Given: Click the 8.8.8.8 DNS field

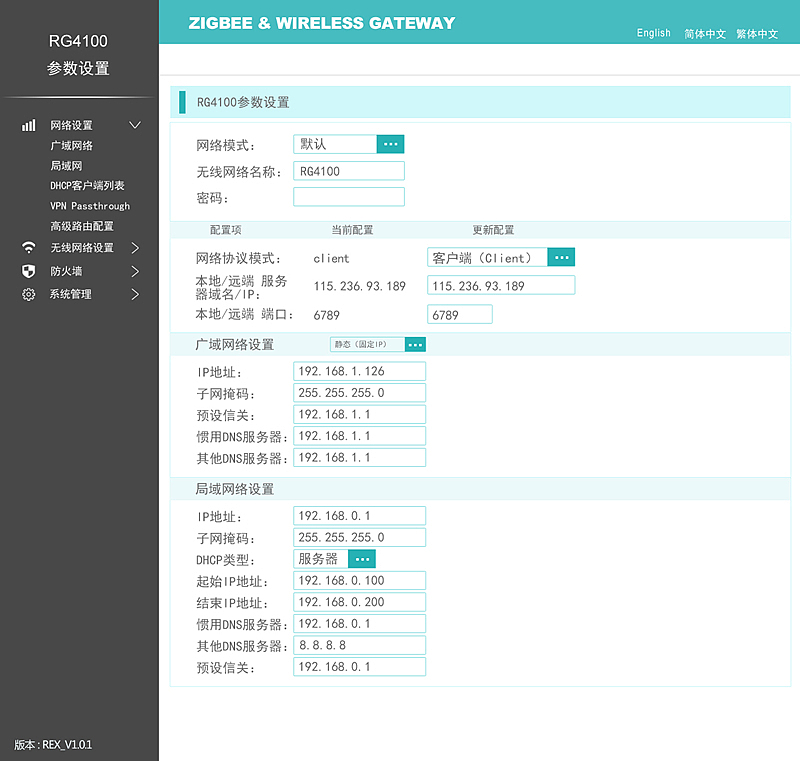Looking at the screenshot, I should (x=360, y=645).
